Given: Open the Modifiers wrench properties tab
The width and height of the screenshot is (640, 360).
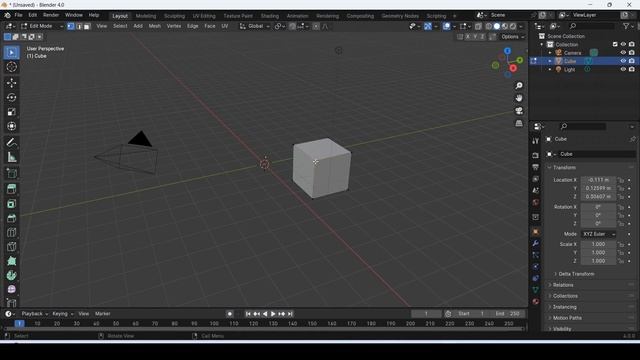Looking at the screenshot, I should pos(536,243).
